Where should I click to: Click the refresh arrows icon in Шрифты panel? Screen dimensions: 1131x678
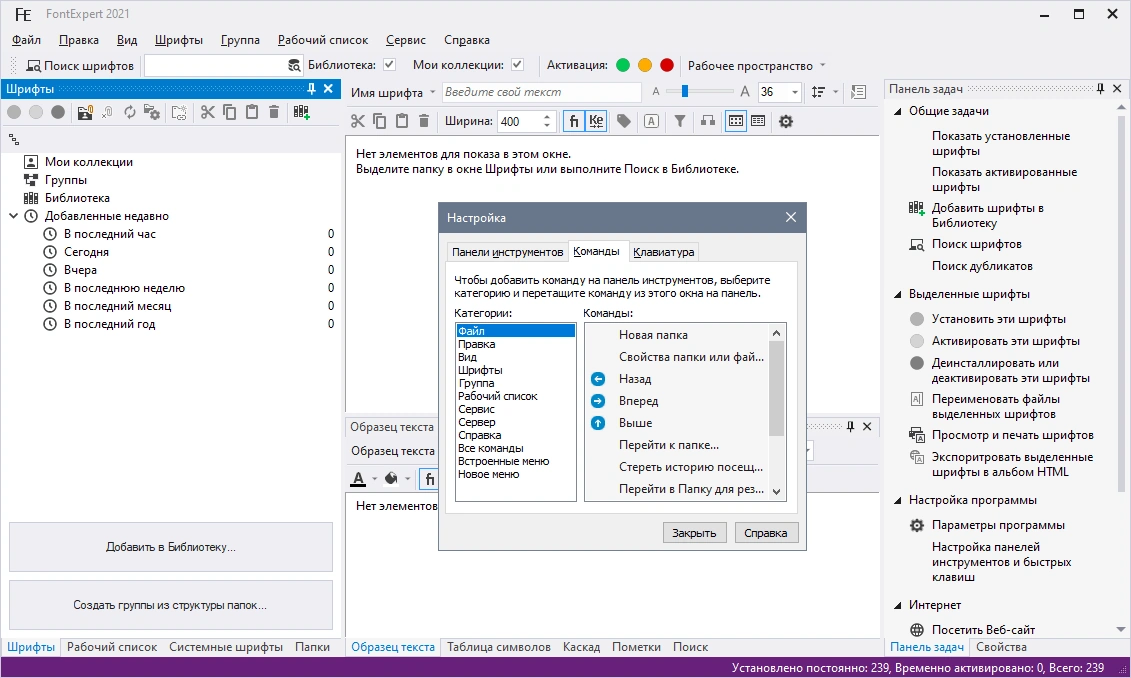tap(130, 112)
